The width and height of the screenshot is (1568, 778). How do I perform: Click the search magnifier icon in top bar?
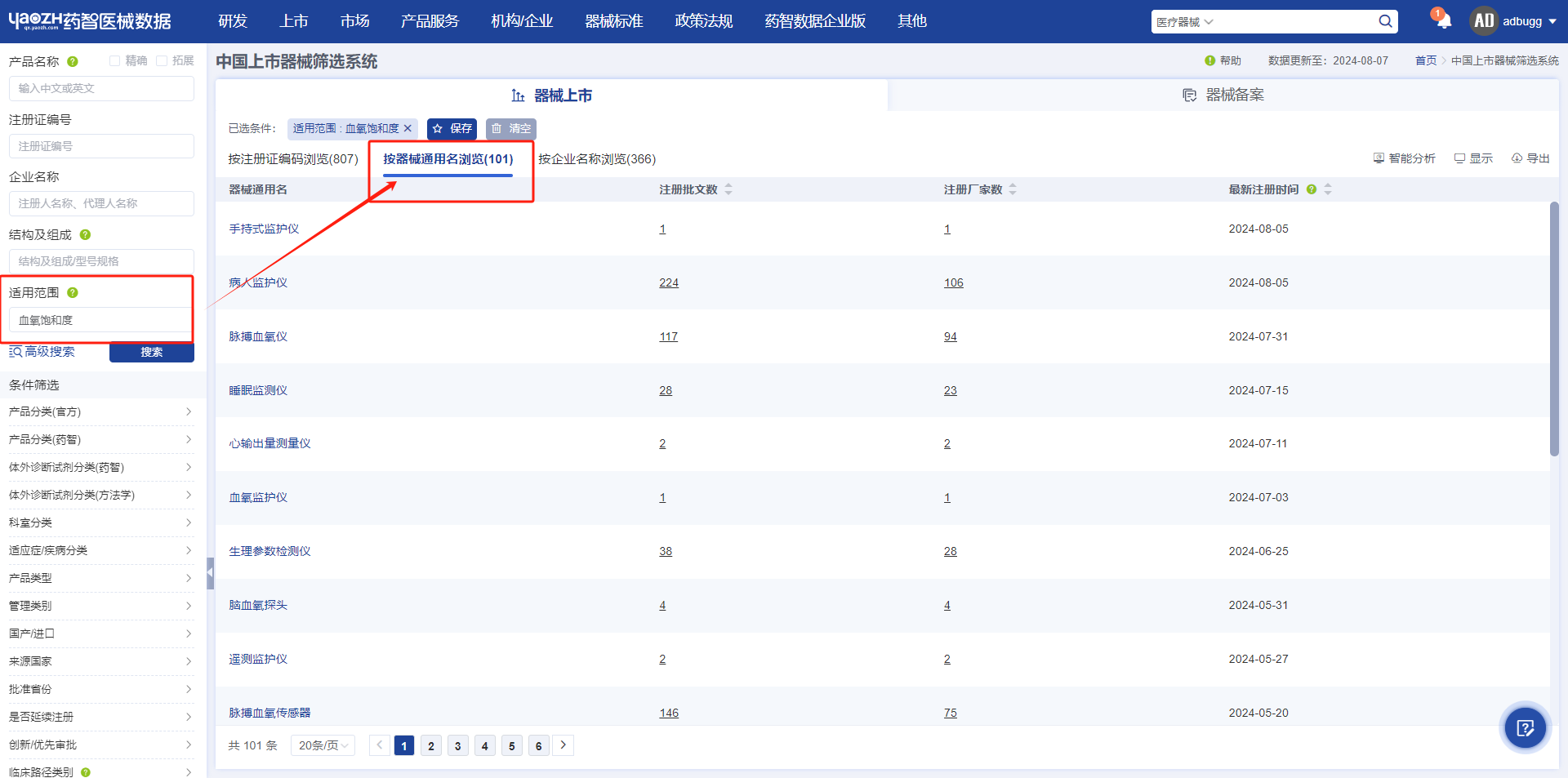click(1385, 21)
